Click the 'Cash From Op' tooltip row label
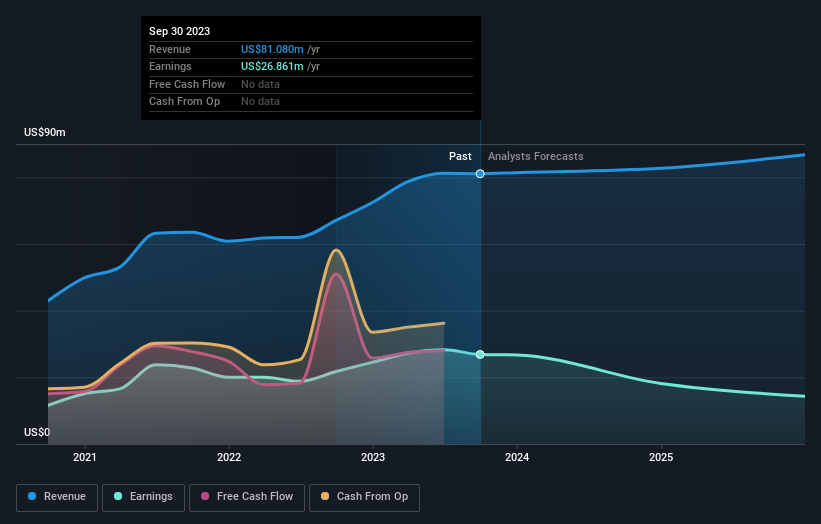 point(184,102)
